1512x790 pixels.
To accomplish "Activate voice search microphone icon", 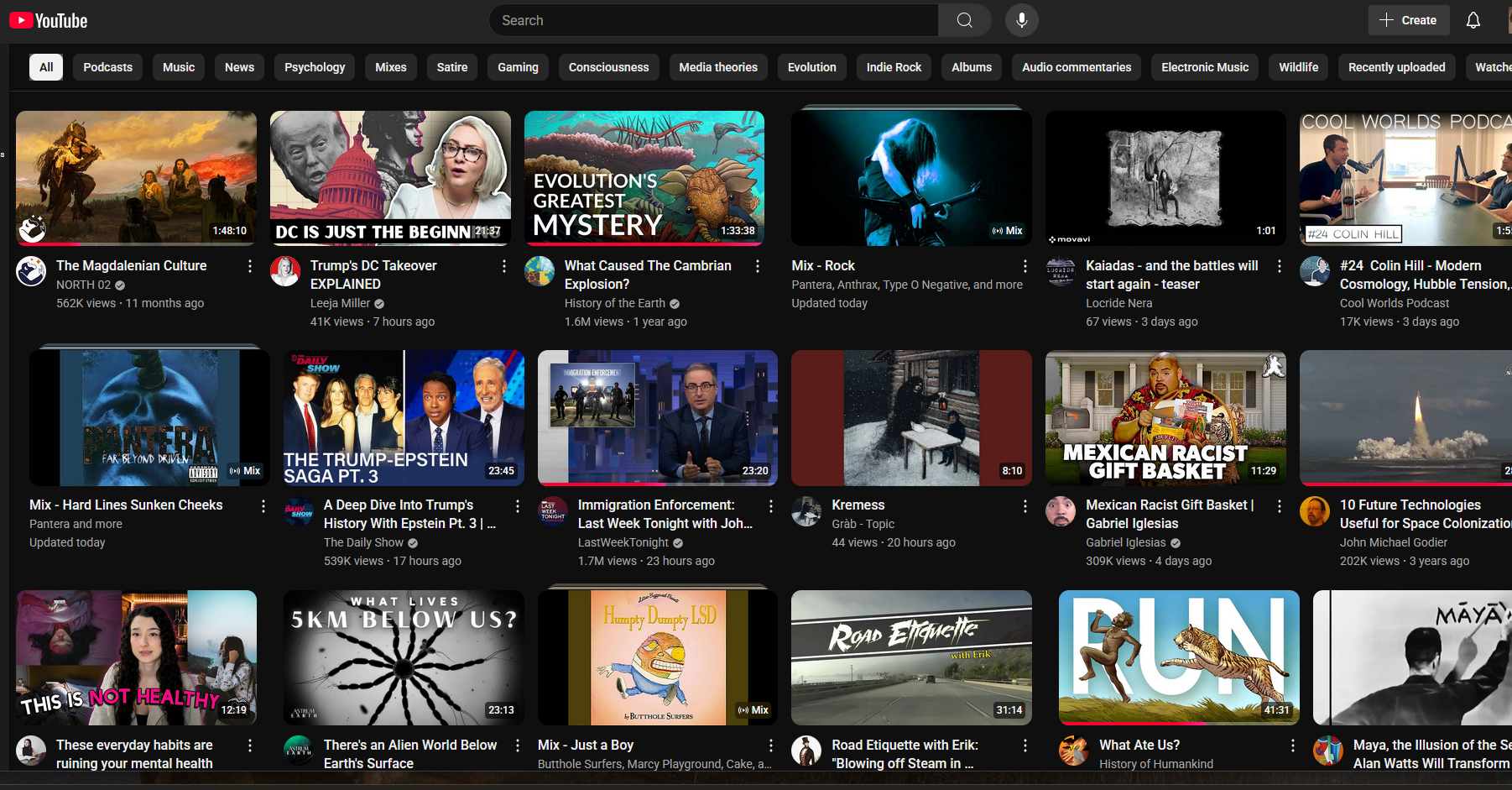I will 1021,20.
